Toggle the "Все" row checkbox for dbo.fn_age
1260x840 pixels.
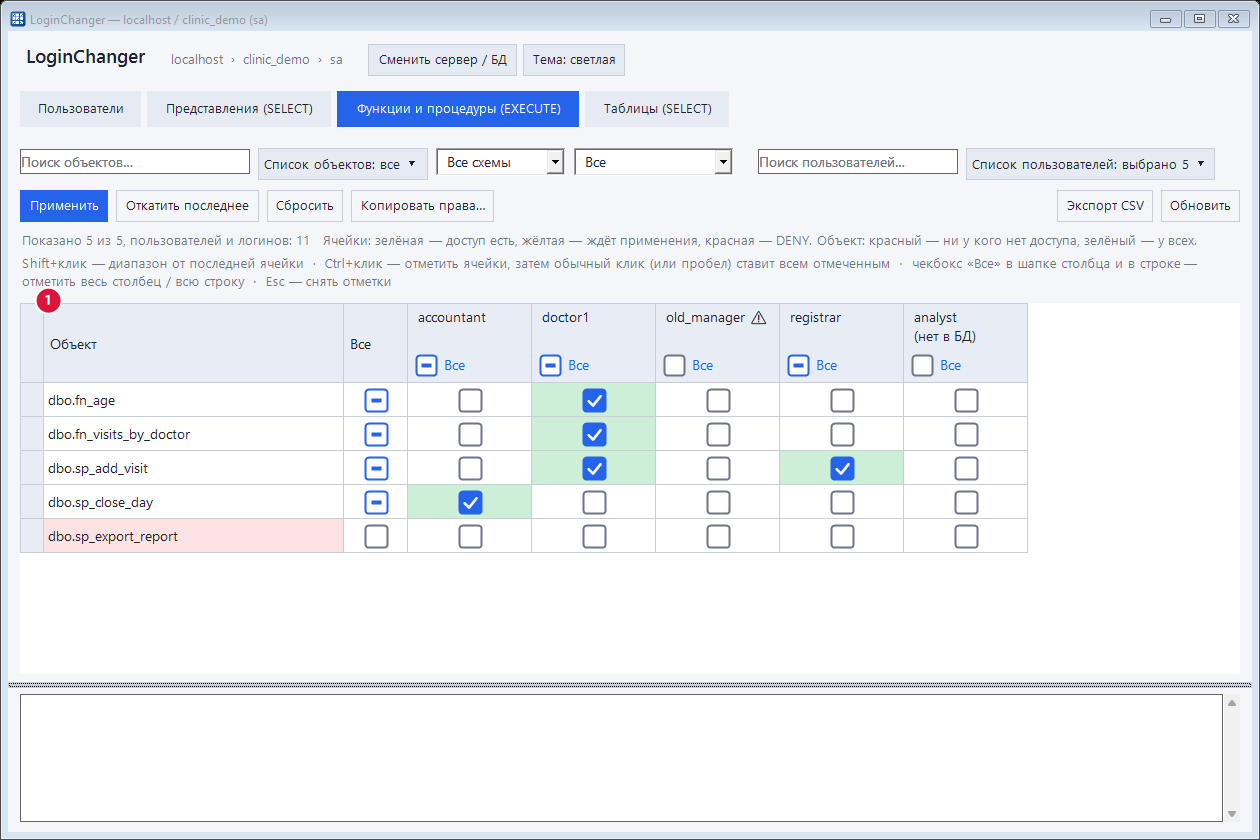(x=376, y=401)
